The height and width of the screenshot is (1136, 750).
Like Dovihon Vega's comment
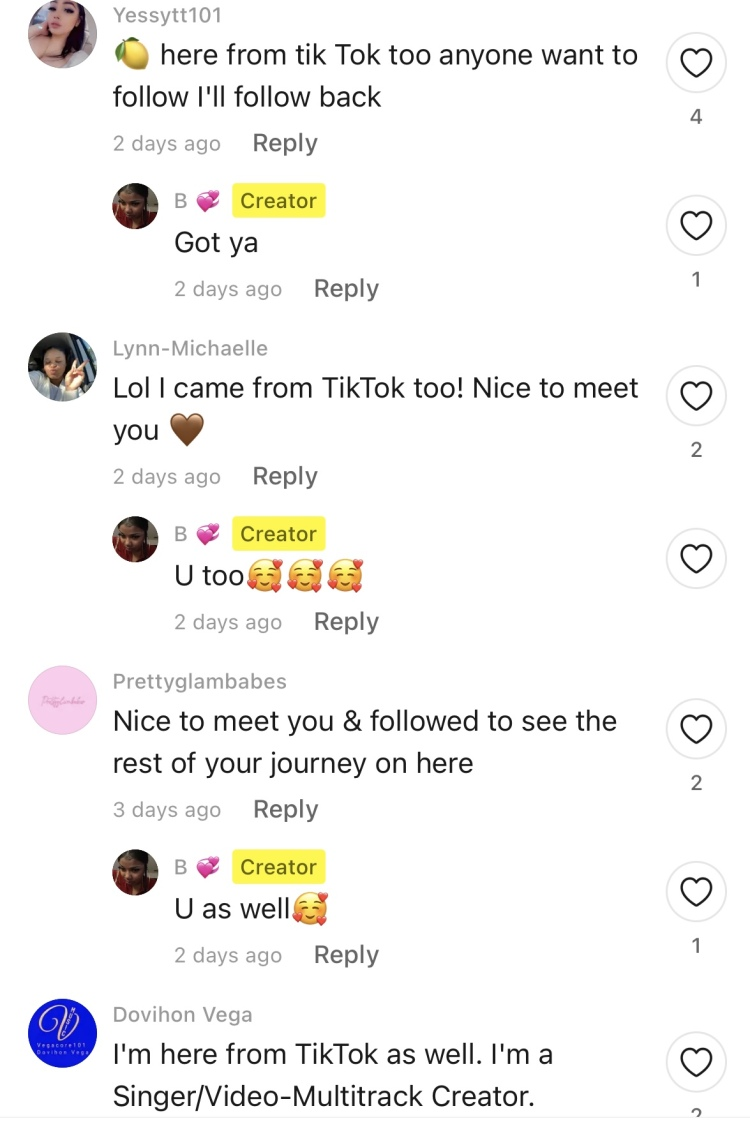point(695,1062)
